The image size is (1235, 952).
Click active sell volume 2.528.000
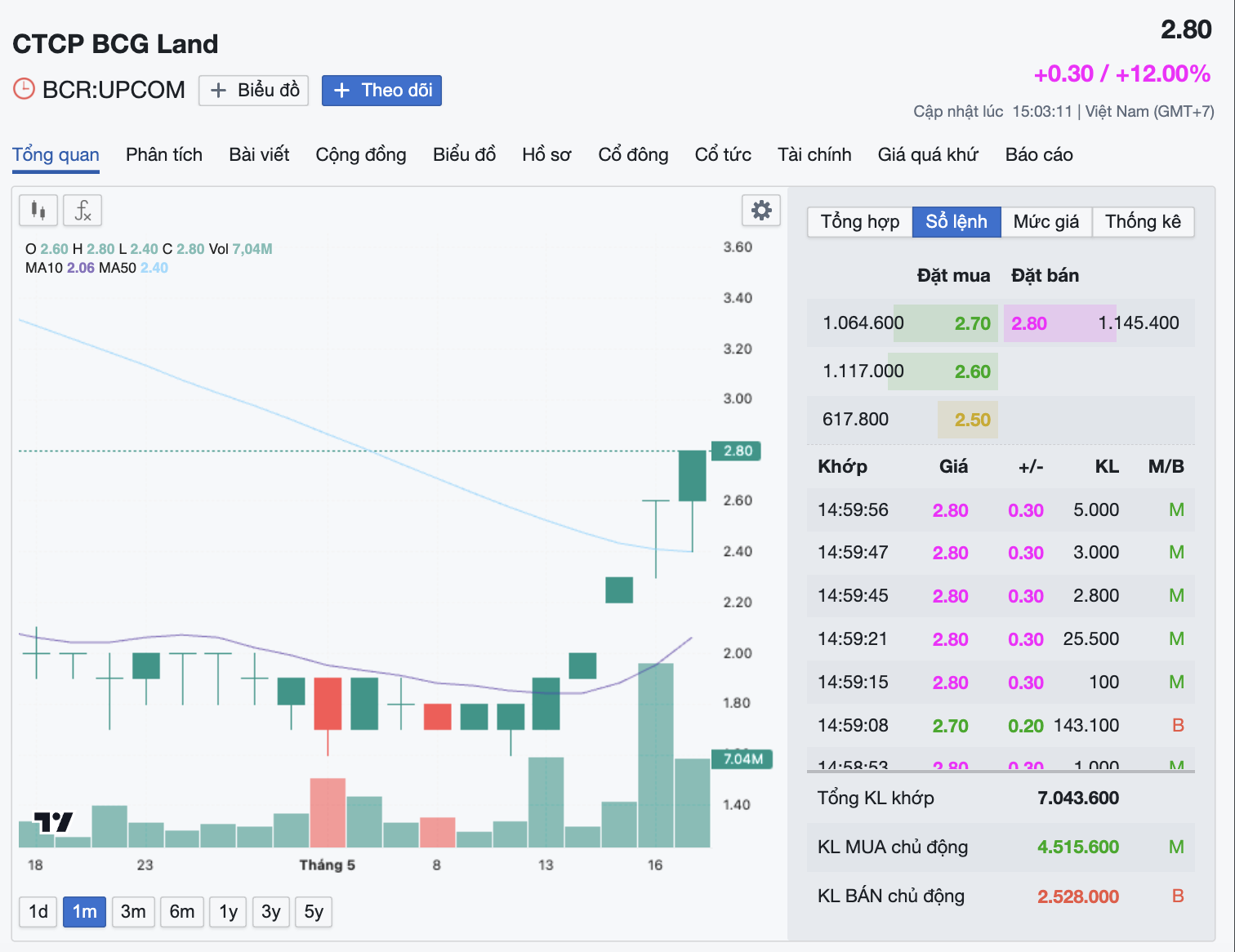[1078, 896]
